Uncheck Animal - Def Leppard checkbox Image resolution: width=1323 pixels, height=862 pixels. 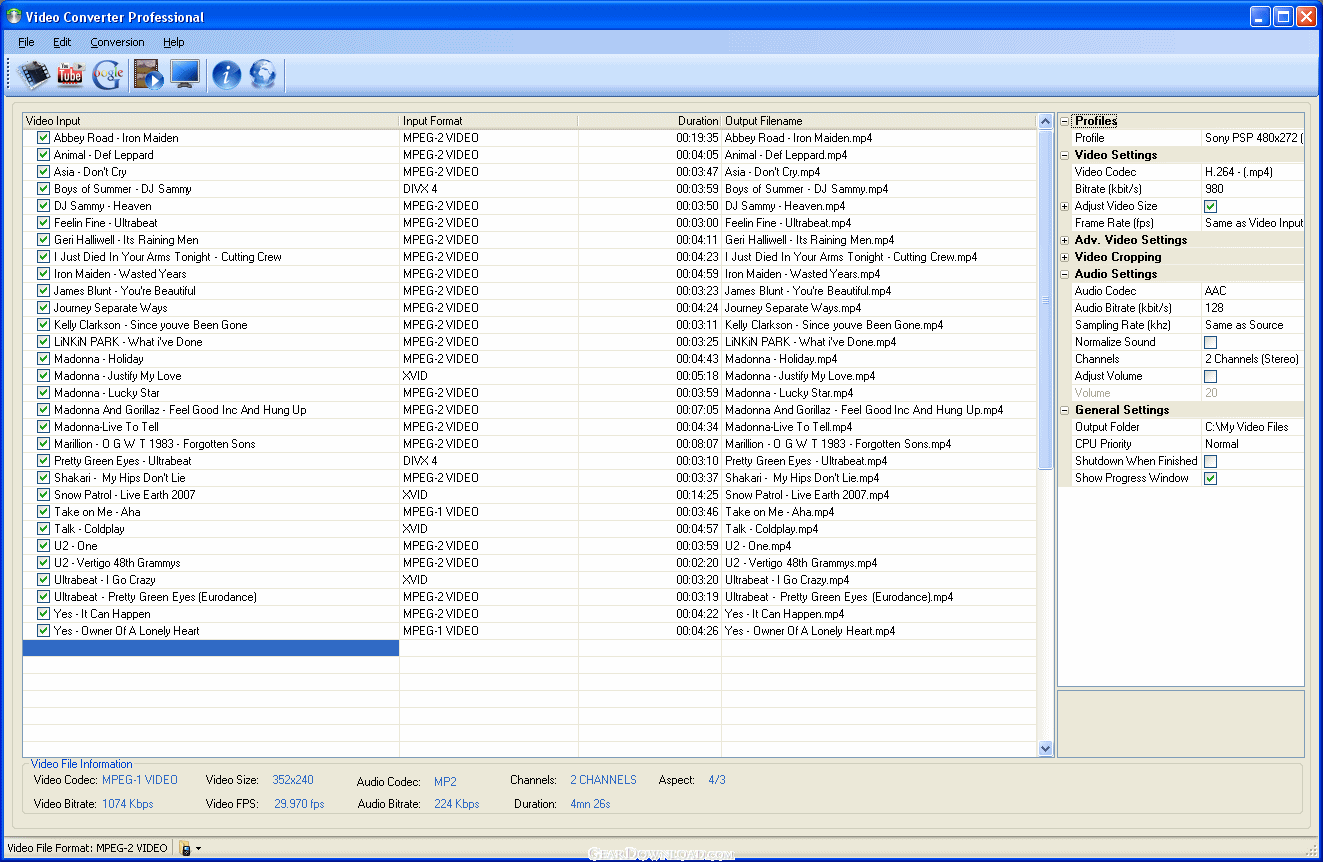tap(43, 154)
